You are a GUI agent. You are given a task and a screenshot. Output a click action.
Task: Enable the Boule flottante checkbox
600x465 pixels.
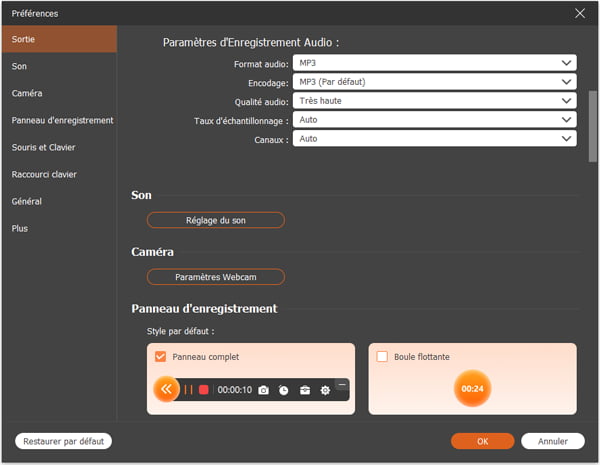click(x=382, y=356)
